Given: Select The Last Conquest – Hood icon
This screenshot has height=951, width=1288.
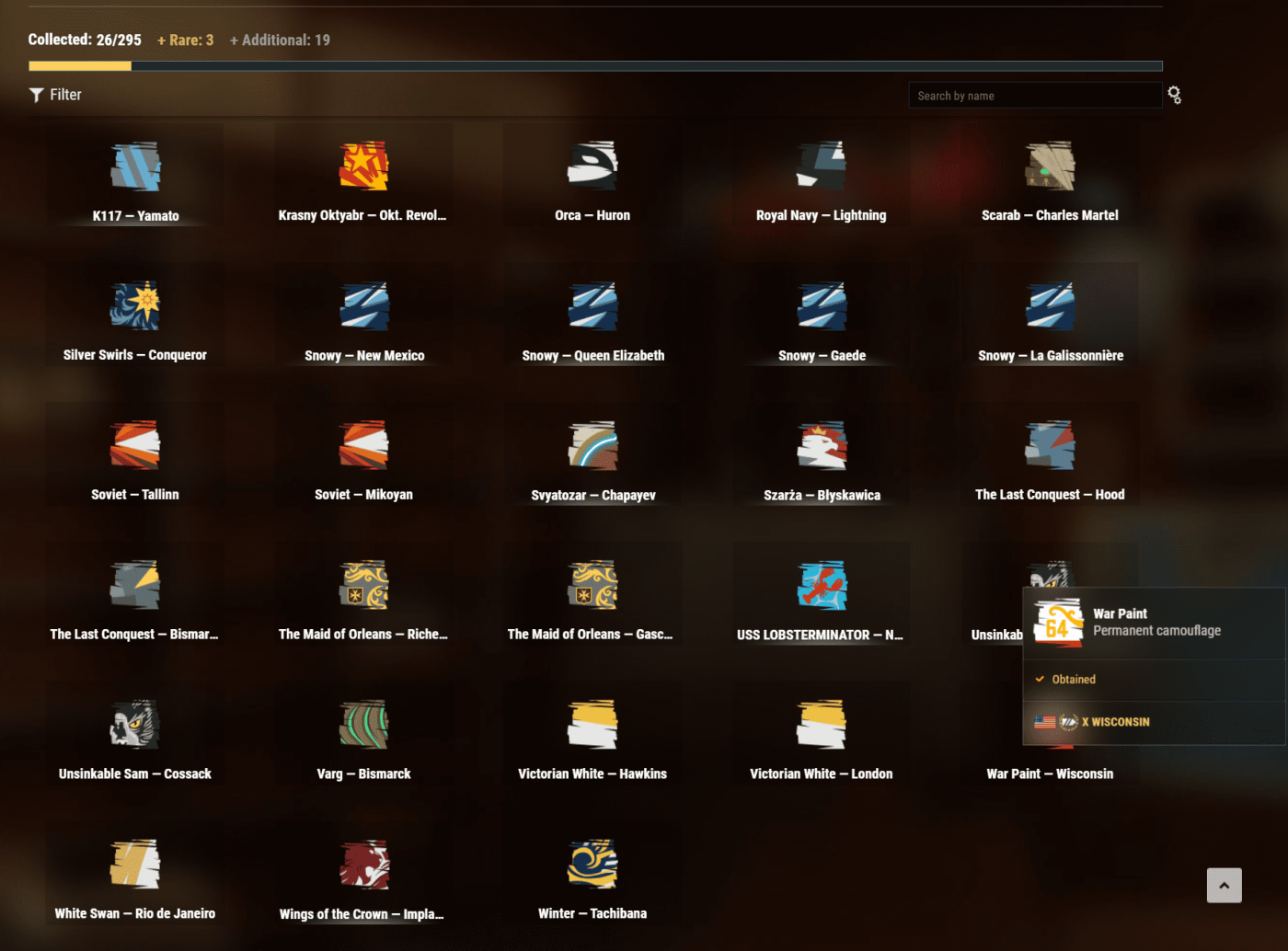Looking at the screenshot, I should click(1050, 446).
